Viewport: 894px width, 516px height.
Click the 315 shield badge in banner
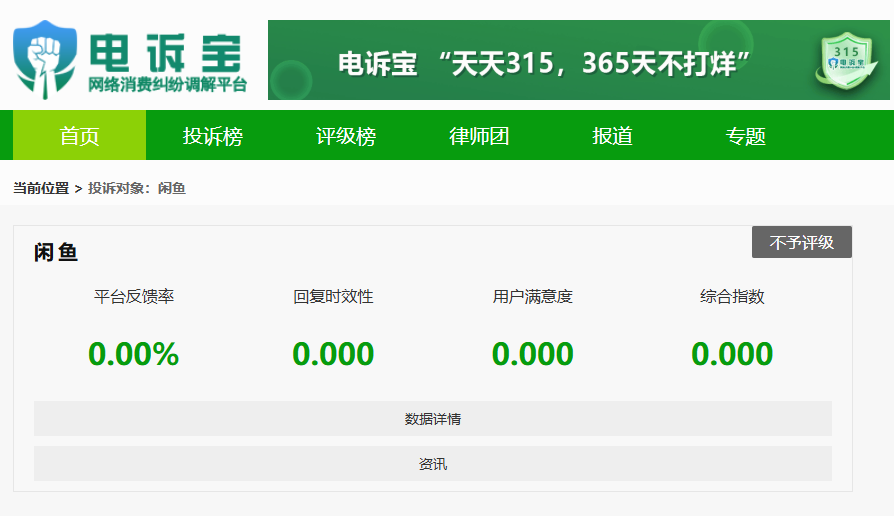point(846,62)
